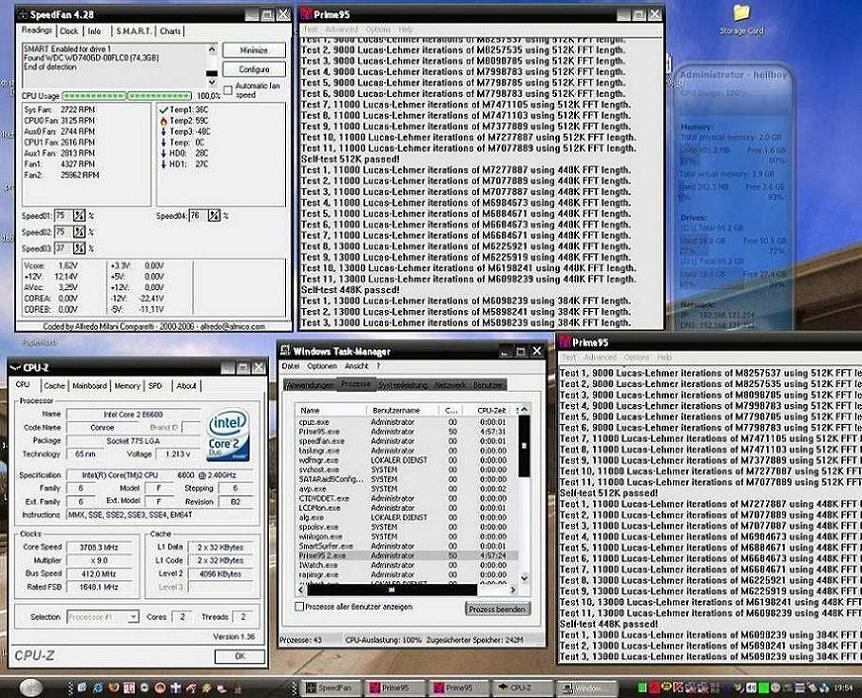The image size is (862, 698).
Task: Click the SpeedFan log scroll-up arrow
Action: coord(212,49)
